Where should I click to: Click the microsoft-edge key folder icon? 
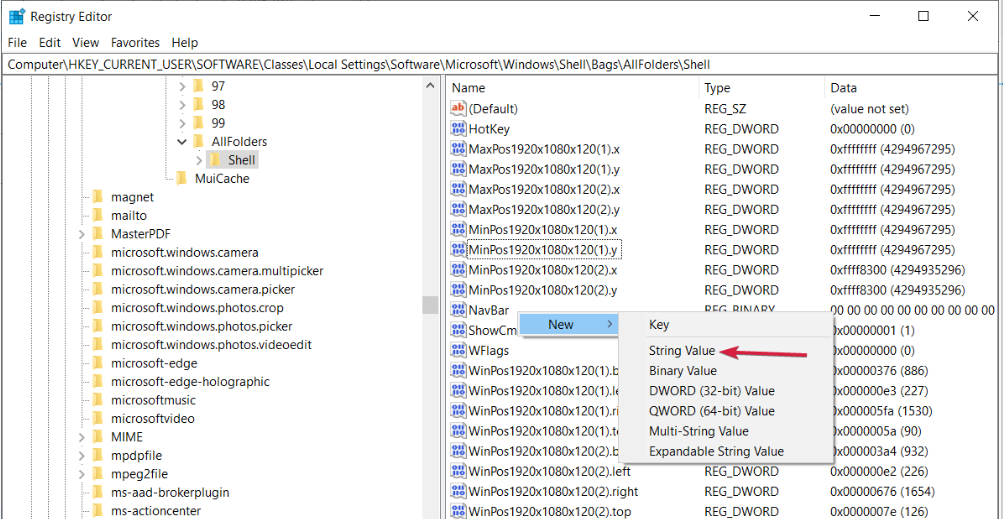pyautogui.click(x=98, y=363)
